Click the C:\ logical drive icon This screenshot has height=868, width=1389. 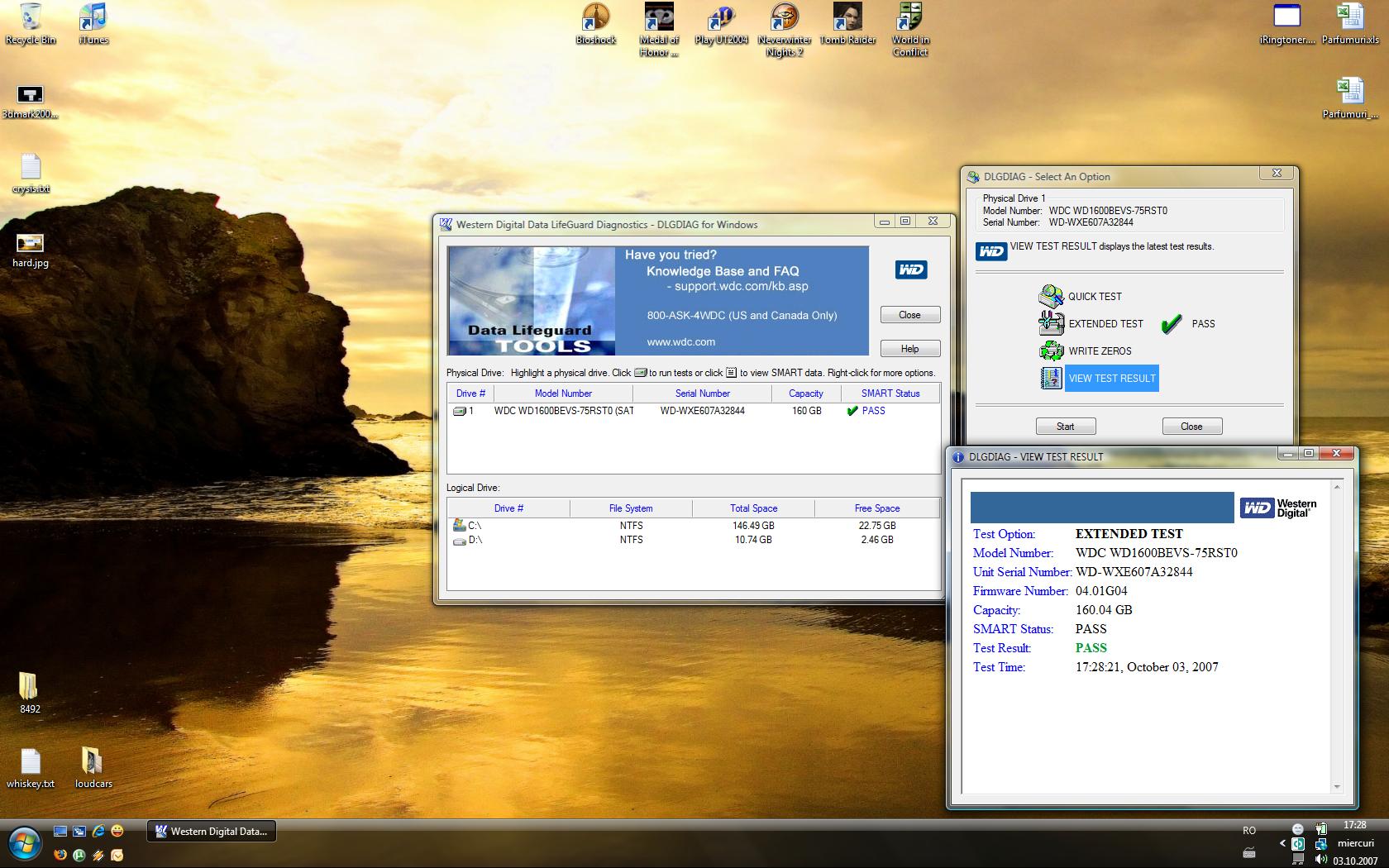pos(460,525)
